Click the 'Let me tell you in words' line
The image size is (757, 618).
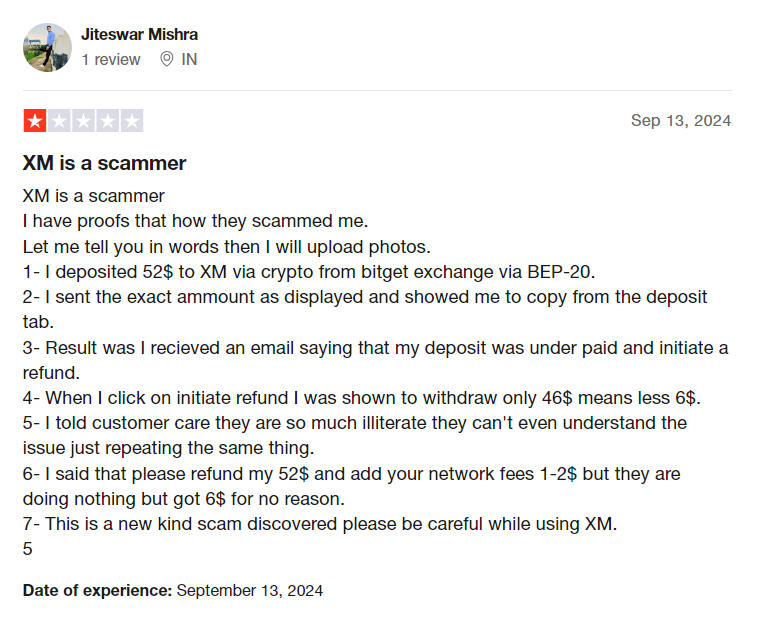[226, 247]
